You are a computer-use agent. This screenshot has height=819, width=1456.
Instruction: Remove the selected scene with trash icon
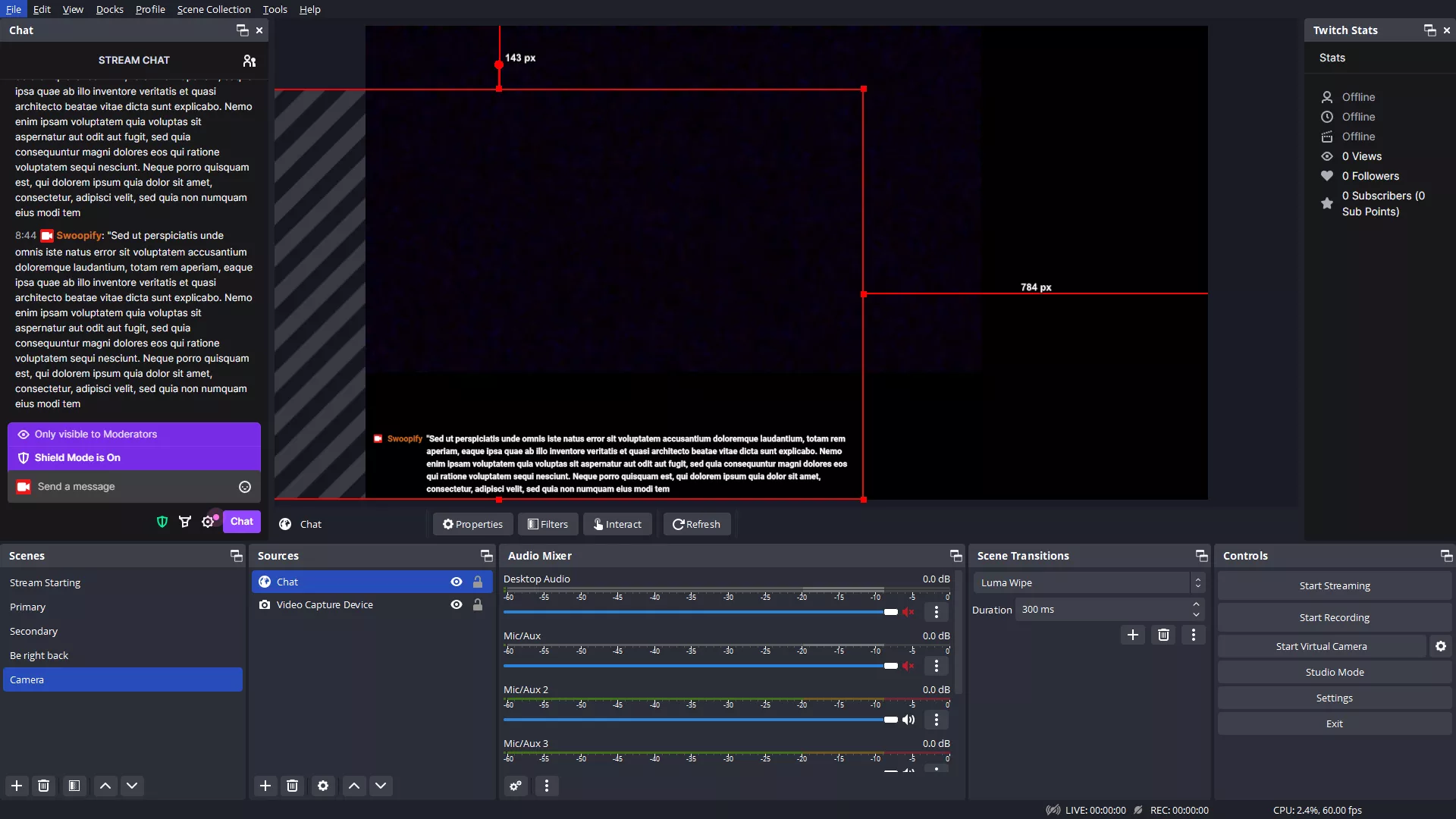pyautogui.click(x=44, y=786)
